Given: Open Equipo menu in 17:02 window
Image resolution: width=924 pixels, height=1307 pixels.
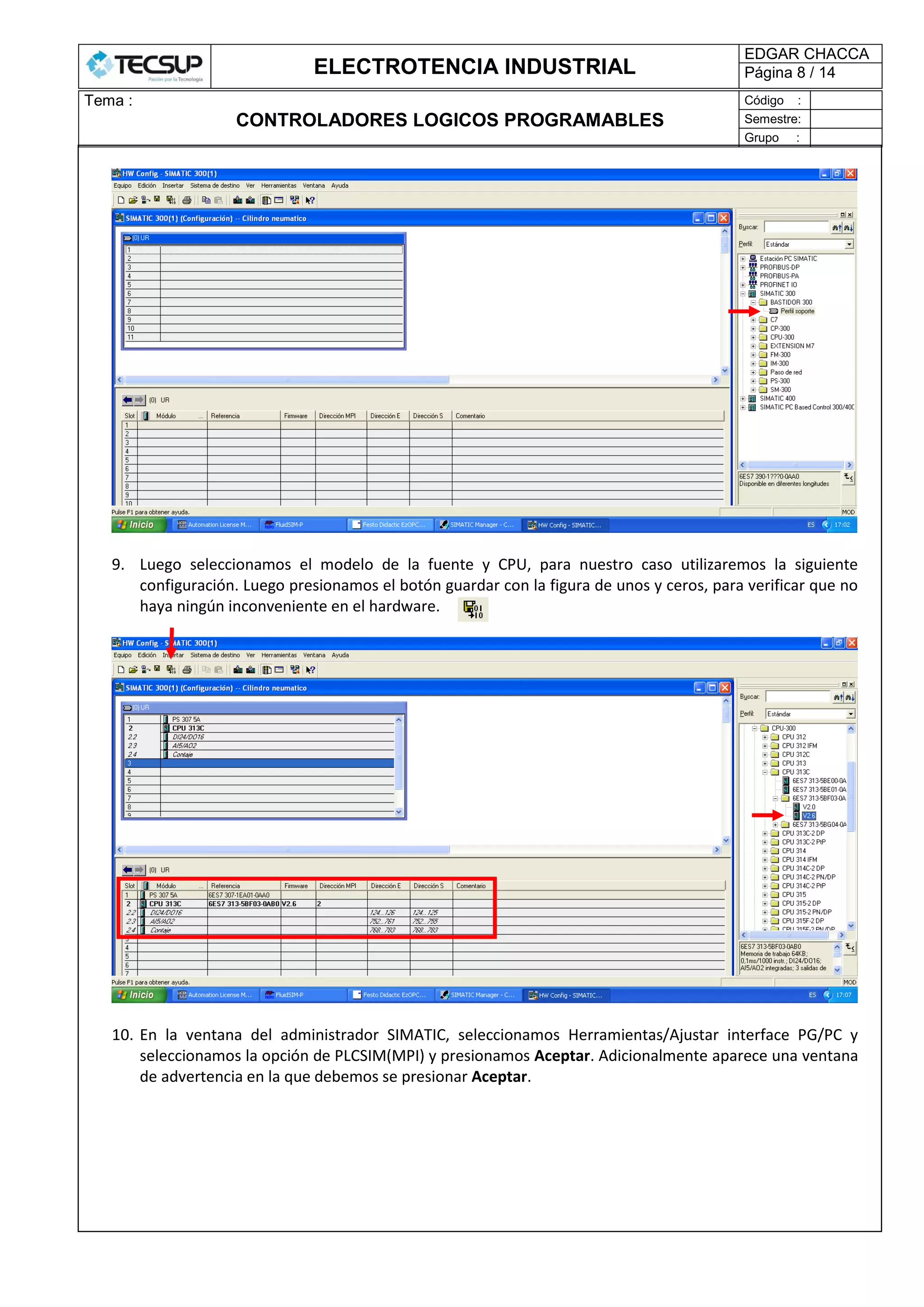Looking at the screenshot, I should [x=122, y=185].
